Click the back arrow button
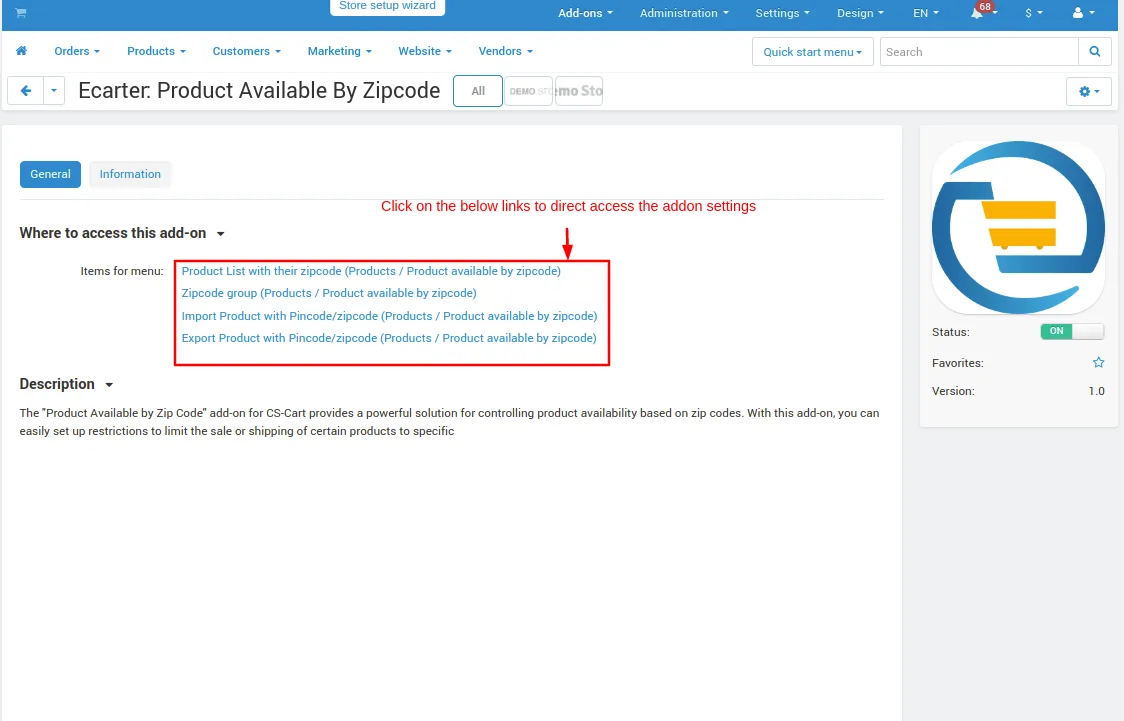1124x721 pixels. 26,91
